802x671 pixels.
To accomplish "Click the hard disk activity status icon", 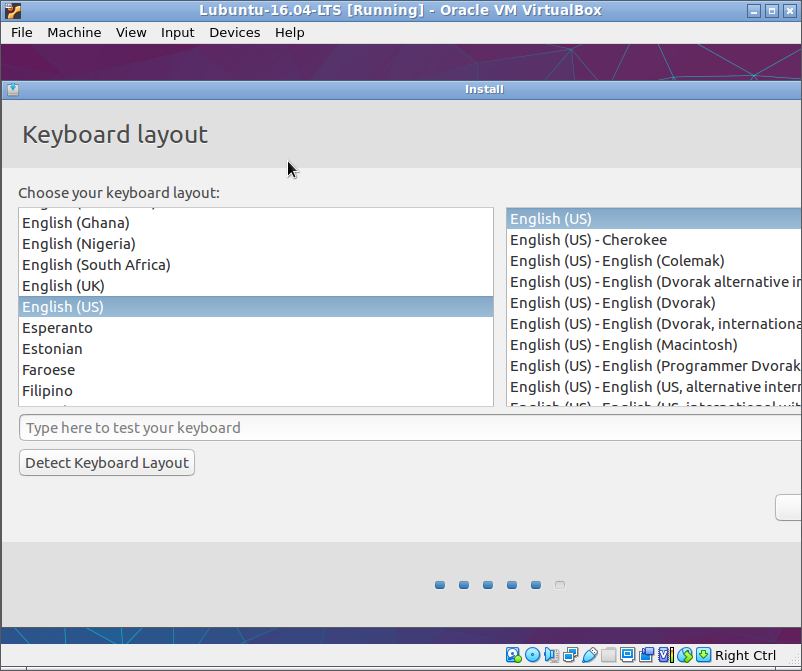I will coord(513,655).
